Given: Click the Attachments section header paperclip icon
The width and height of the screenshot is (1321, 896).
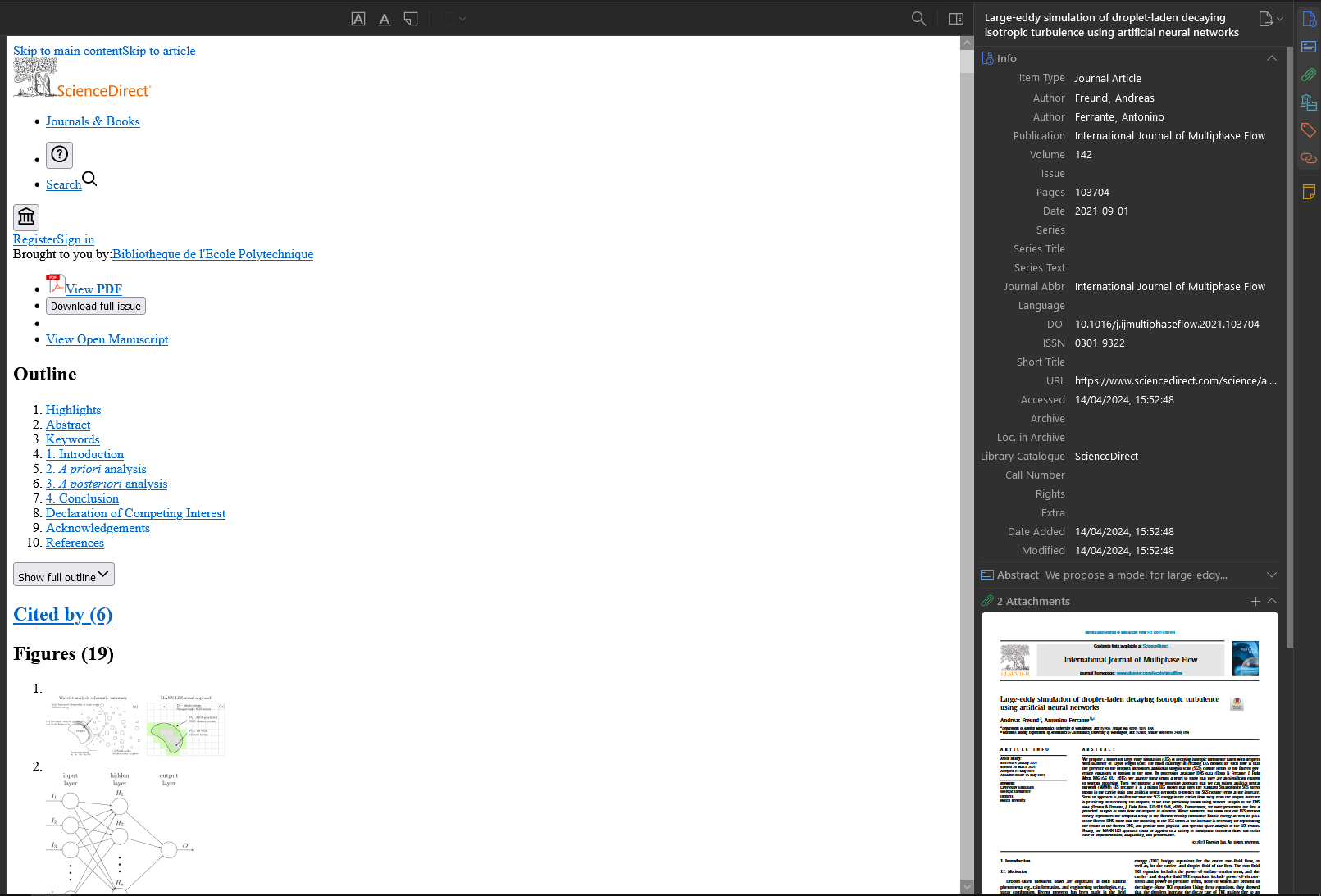Looking at the screenshot, I should pos(988,601).
